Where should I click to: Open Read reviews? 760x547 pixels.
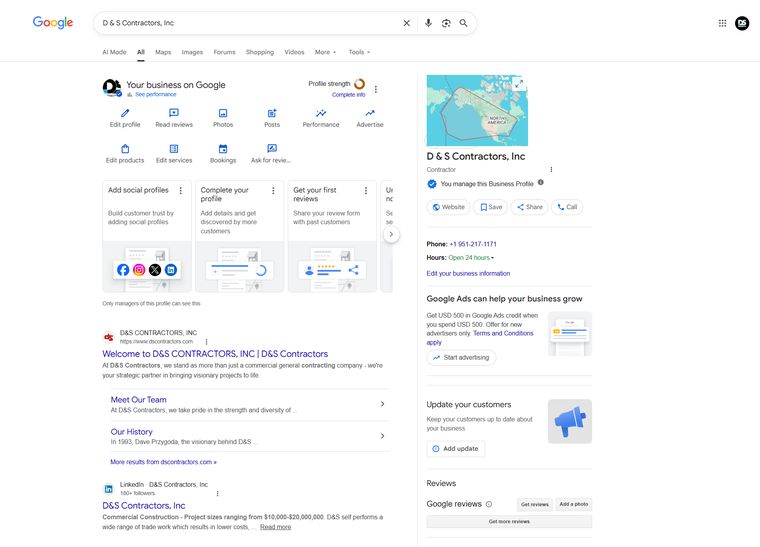pos(174,118)
